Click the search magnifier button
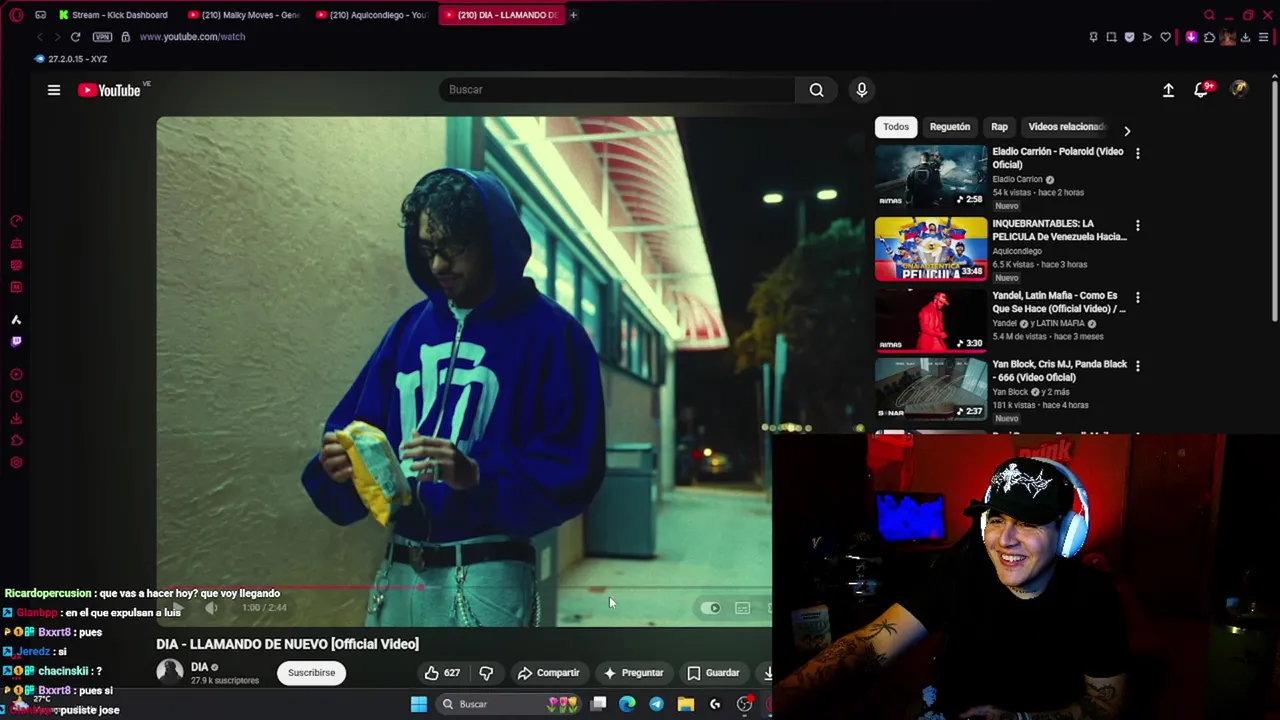Viewport: 1280px width, 720px height. pos(817,90)
